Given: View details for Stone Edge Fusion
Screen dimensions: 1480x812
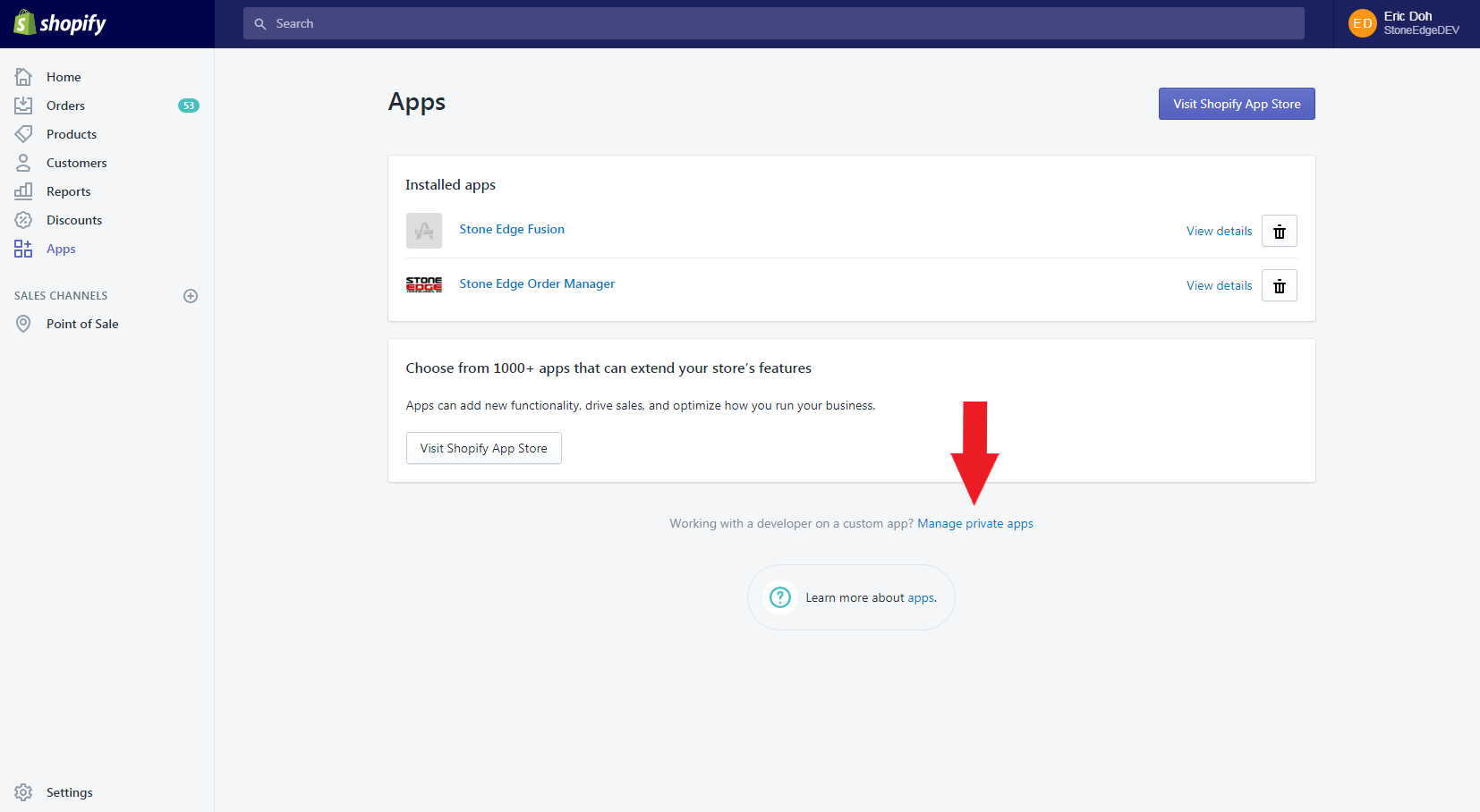Looking at the screenshot, I should (1220, 231).
